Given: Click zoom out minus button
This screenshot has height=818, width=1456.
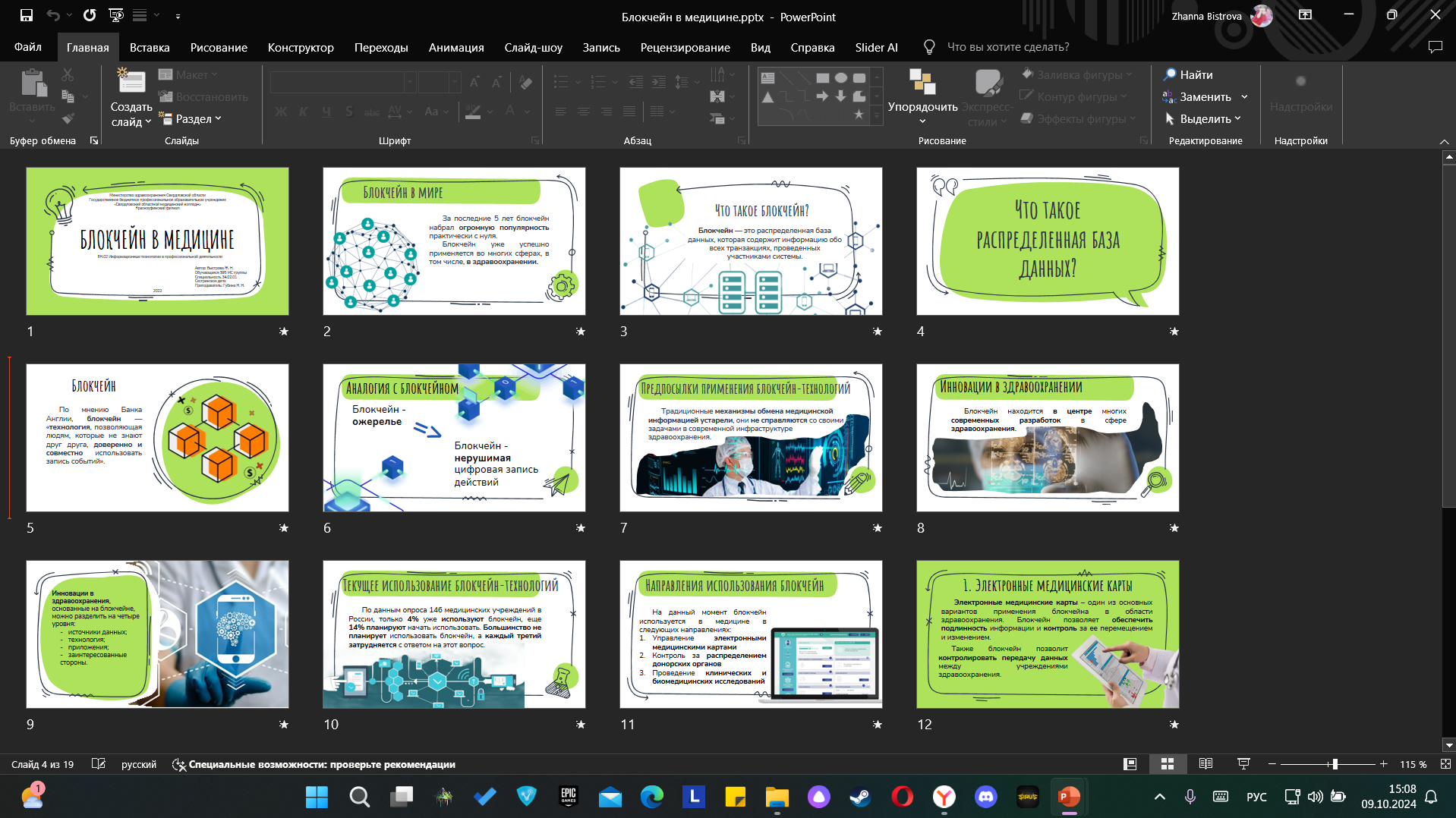Looking at the screenshot, I should point(1272,764).
